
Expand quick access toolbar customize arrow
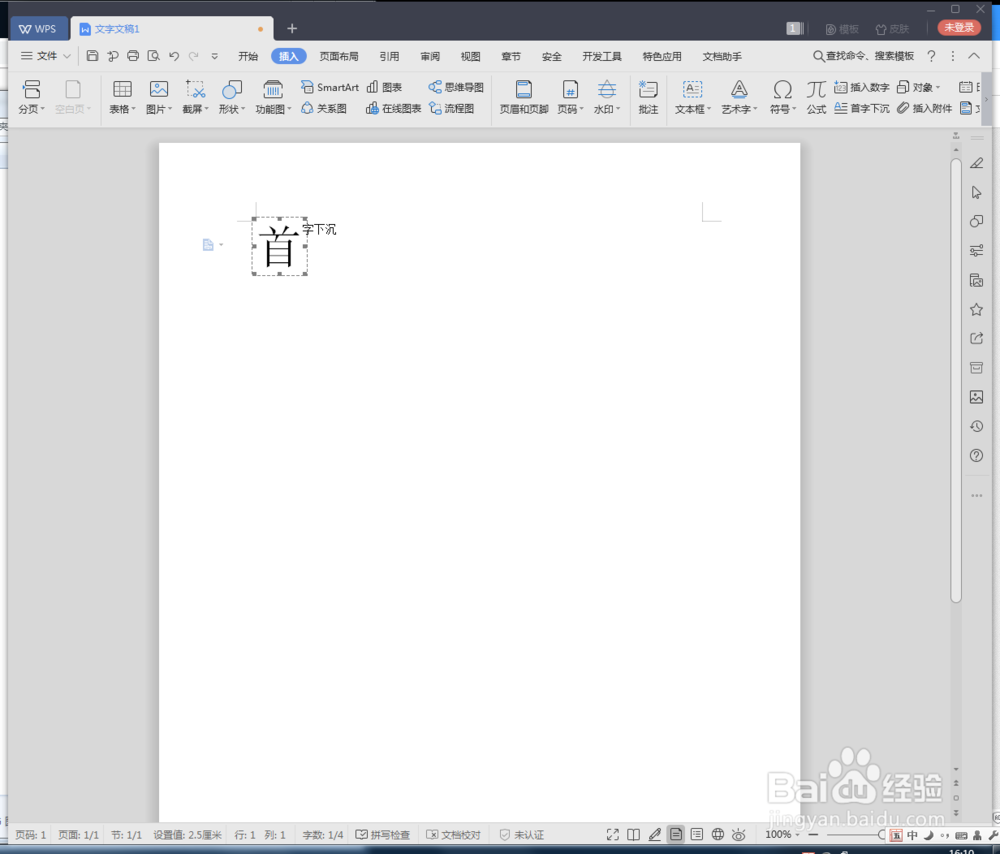(214, 56)
